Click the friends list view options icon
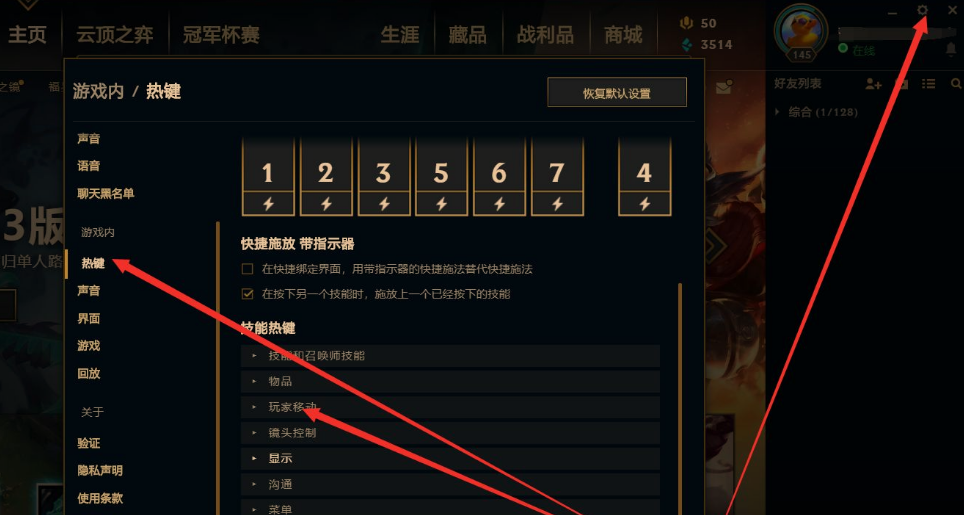The image size is (964, 515). [x=928, y=84]
